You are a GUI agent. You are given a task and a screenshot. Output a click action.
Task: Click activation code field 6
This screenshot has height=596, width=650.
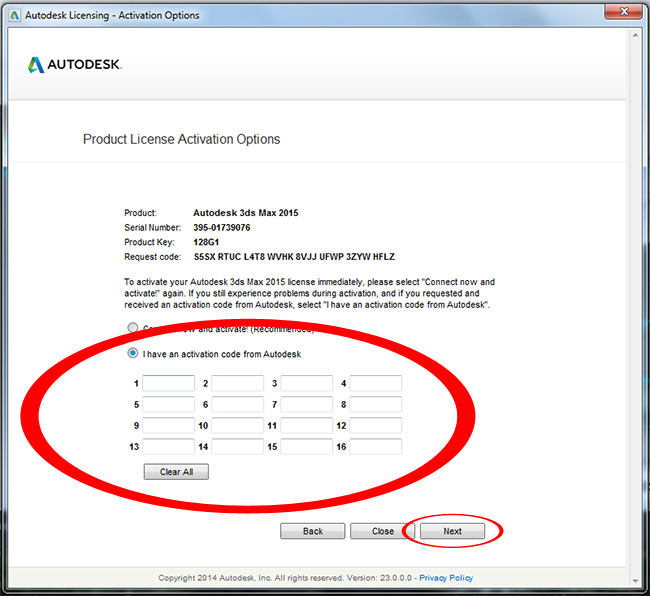(x=238, y=404)
